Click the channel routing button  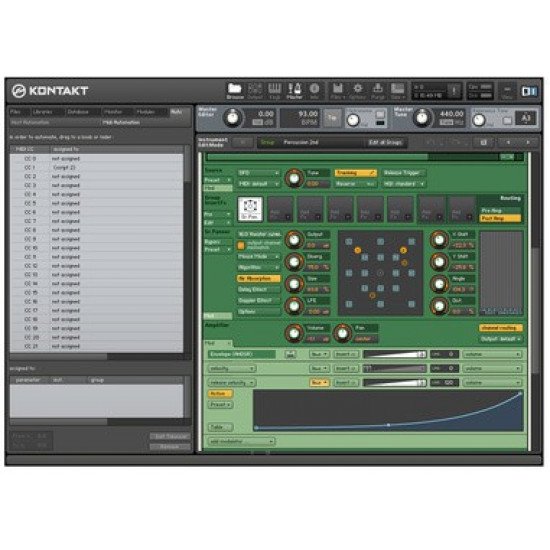[501, 328]
